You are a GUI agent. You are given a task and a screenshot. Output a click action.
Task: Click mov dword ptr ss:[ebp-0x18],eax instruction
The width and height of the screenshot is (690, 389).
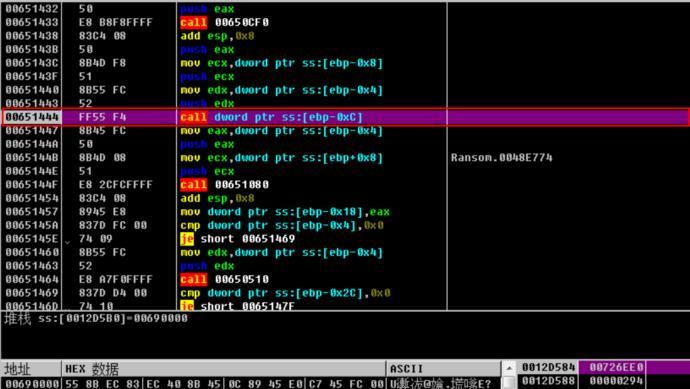click(285, 212)
